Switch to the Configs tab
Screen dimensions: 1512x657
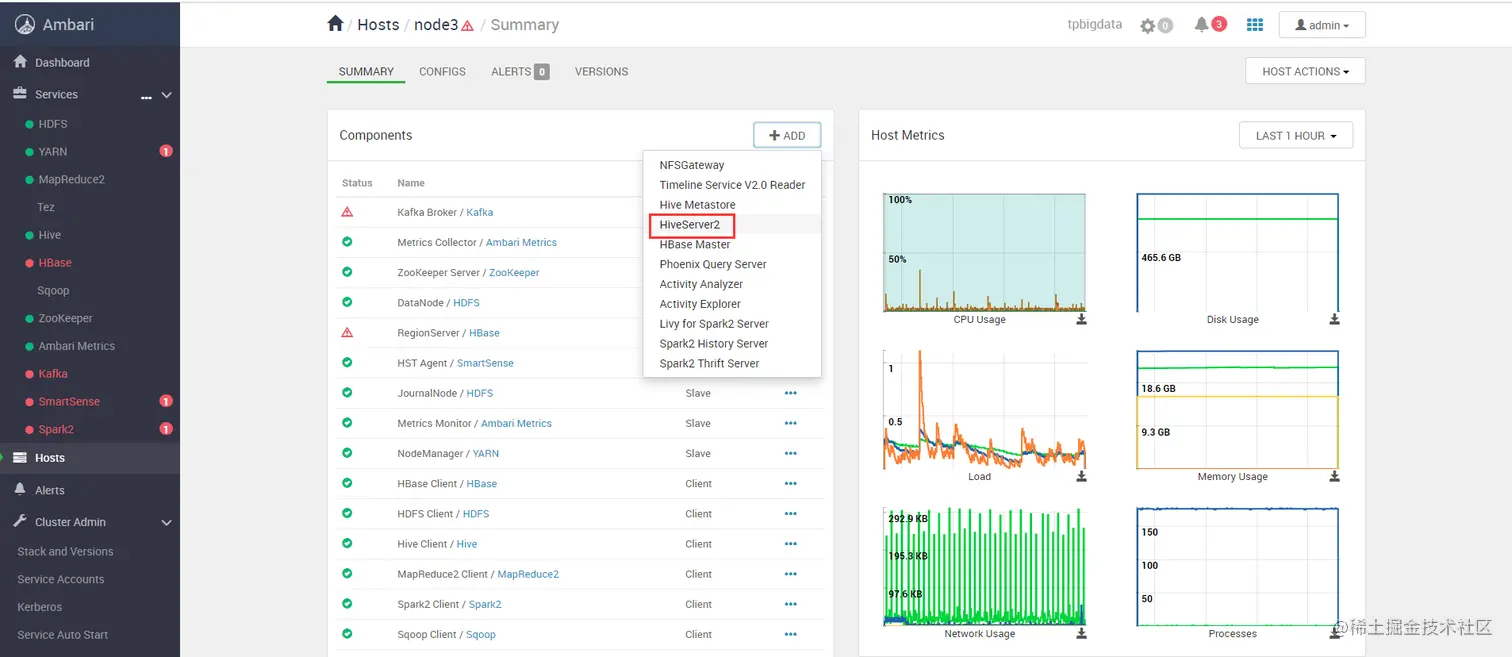(442, 72)
